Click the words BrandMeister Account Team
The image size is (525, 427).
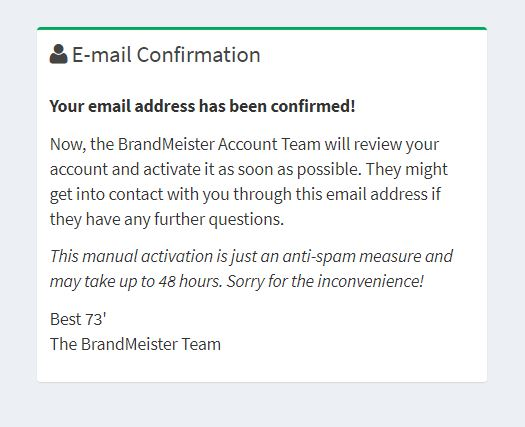(219, 144)
